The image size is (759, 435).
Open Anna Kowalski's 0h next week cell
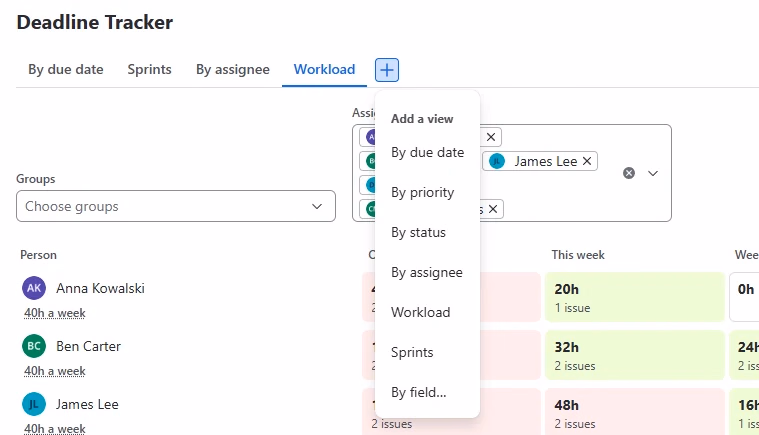pyautogui.click(x=744, y=297)
